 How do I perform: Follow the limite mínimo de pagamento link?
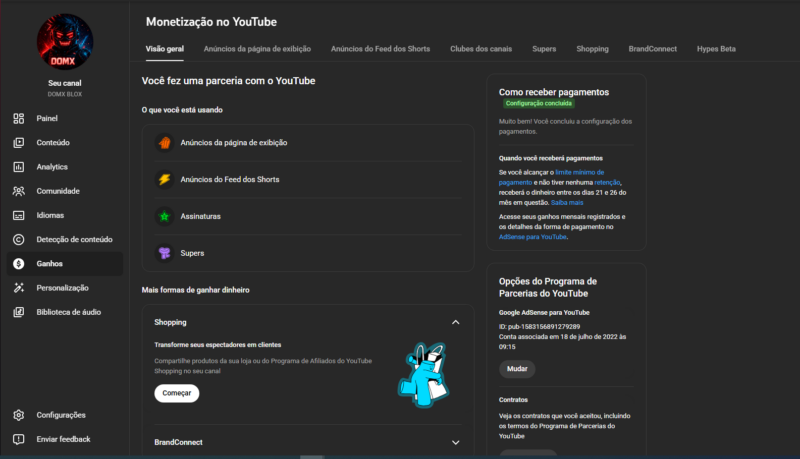coord(552,177)
